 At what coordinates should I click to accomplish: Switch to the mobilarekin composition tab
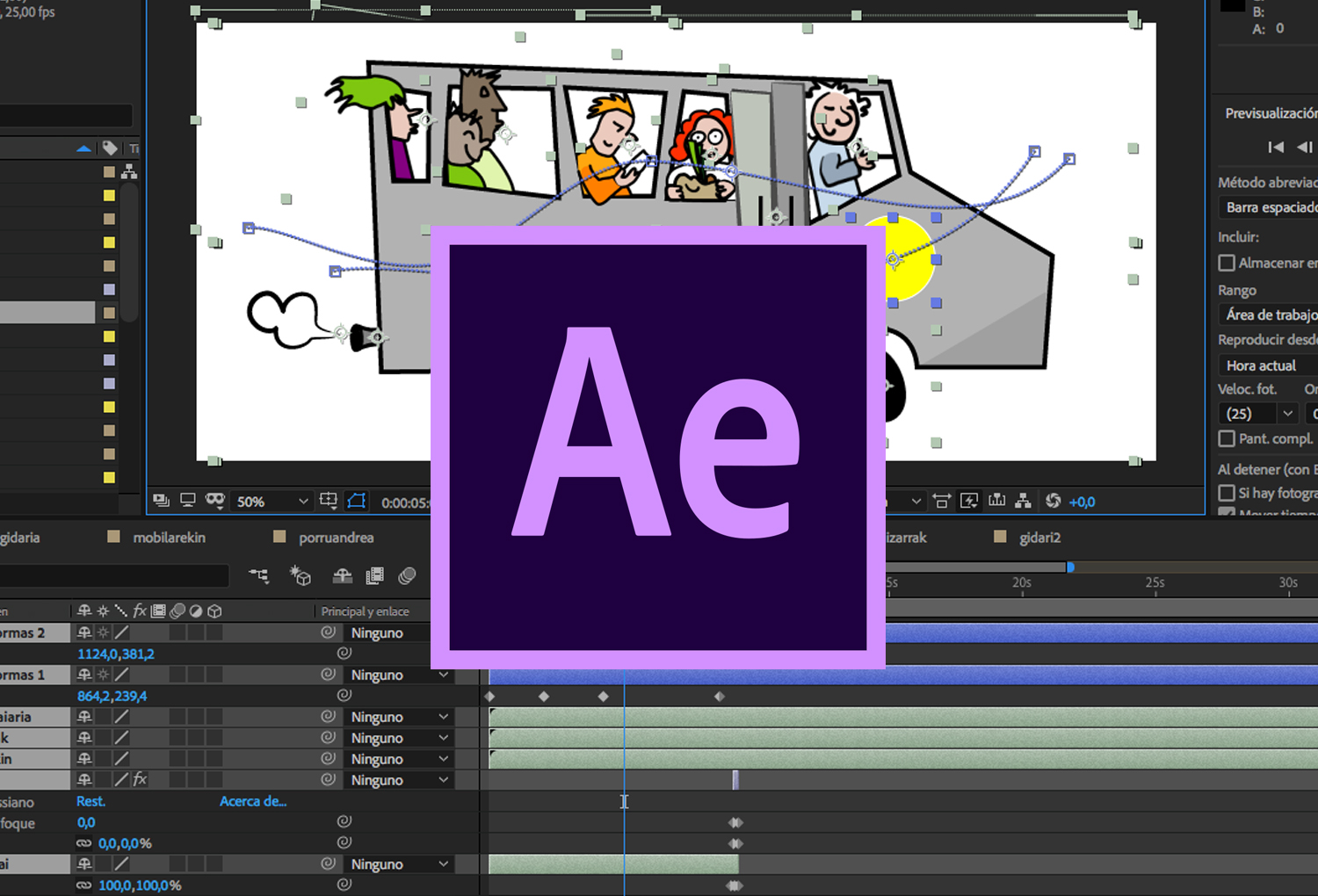[169, 538]
